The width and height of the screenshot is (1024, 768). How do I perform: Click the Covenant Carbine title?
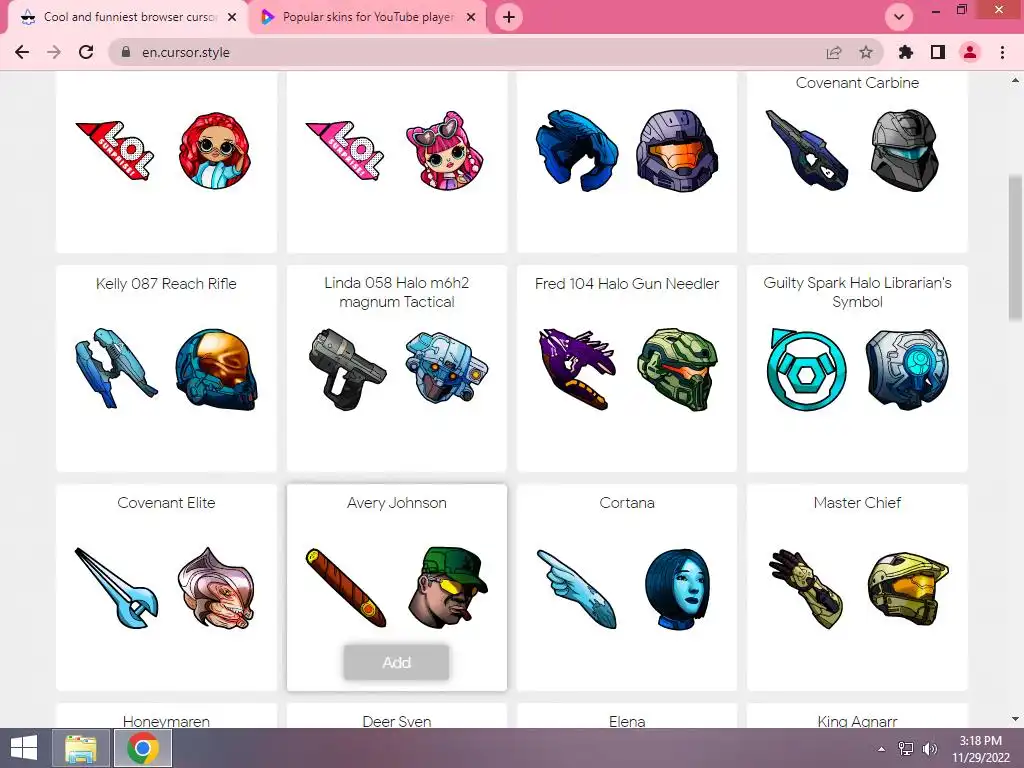point(857,83)
